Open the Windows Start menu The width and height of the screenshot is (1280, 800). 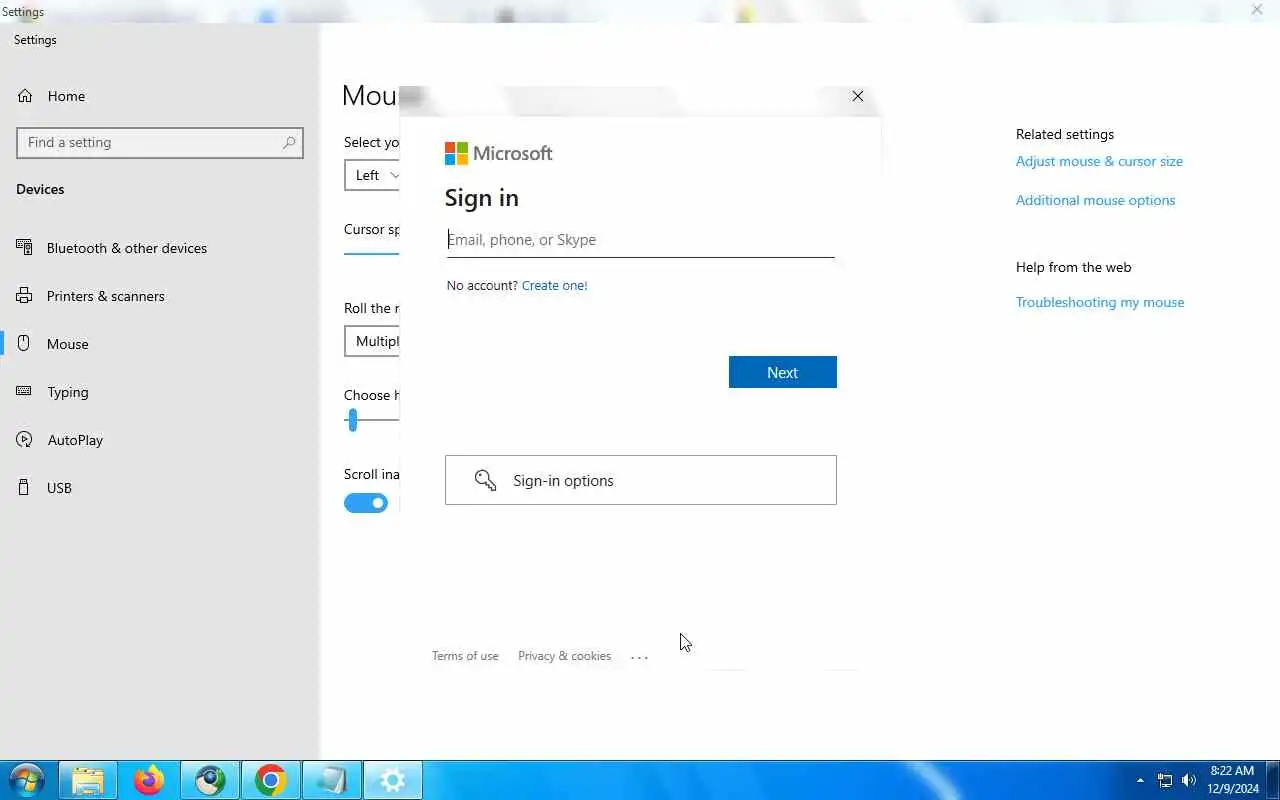tap(27, 780)
